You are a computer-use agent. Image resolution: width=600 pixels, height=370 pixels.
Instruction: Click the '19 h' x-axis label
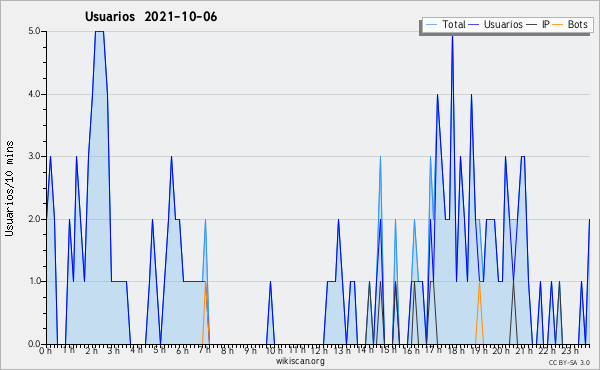(478, 351)
